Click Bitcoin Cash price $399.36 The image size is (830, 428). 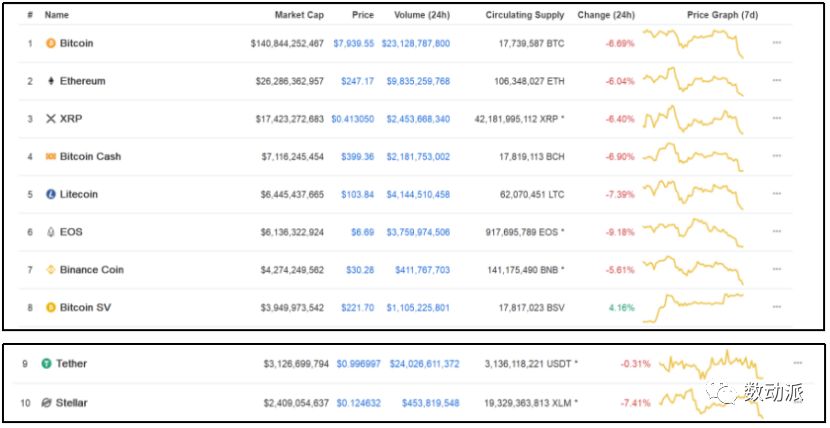coord(357,157)
